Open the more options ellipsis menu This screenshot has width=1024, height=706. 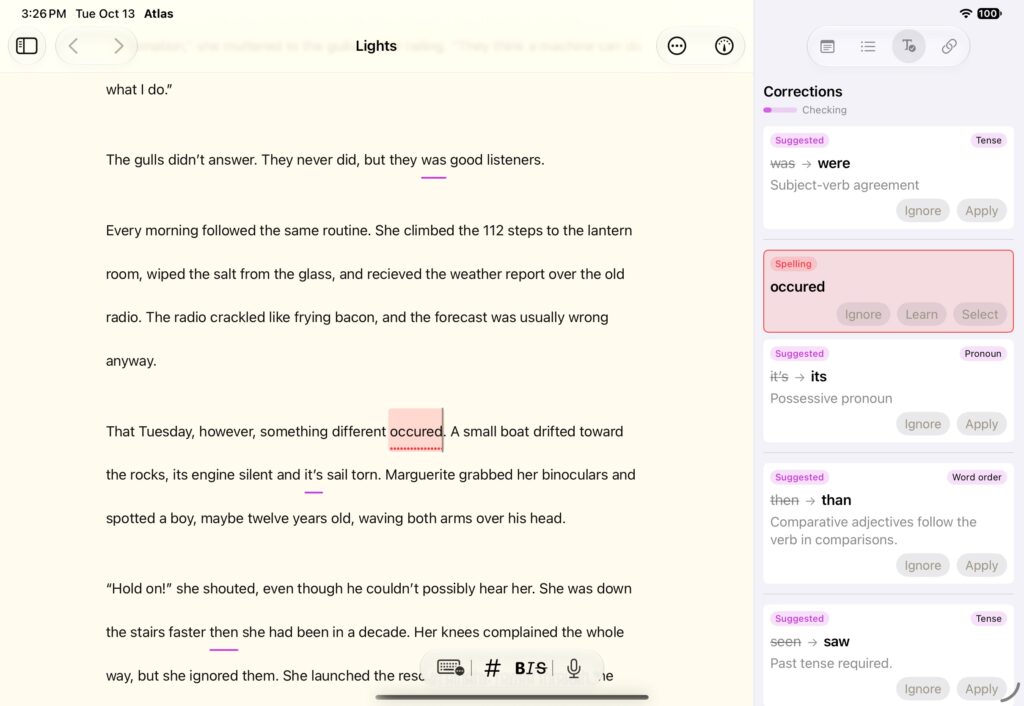click(x=677, y=46)
